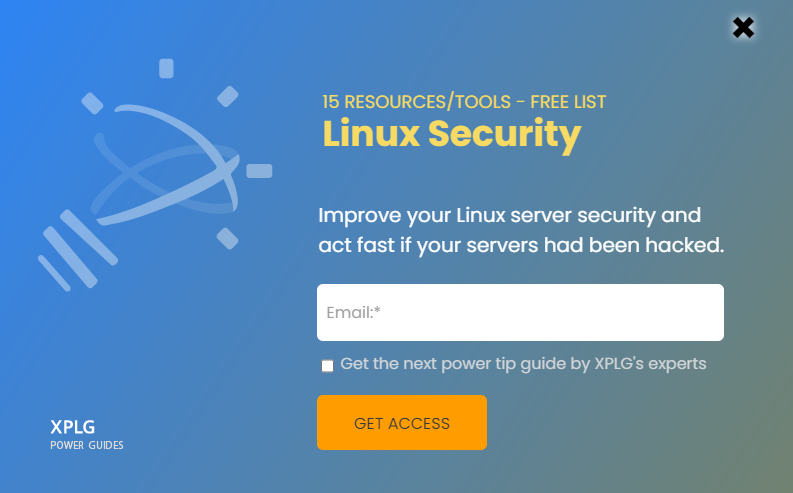Screen dimensions: 793x493
Task: Click the upper-left diamond ray of bulb
Action: point(92,103)
